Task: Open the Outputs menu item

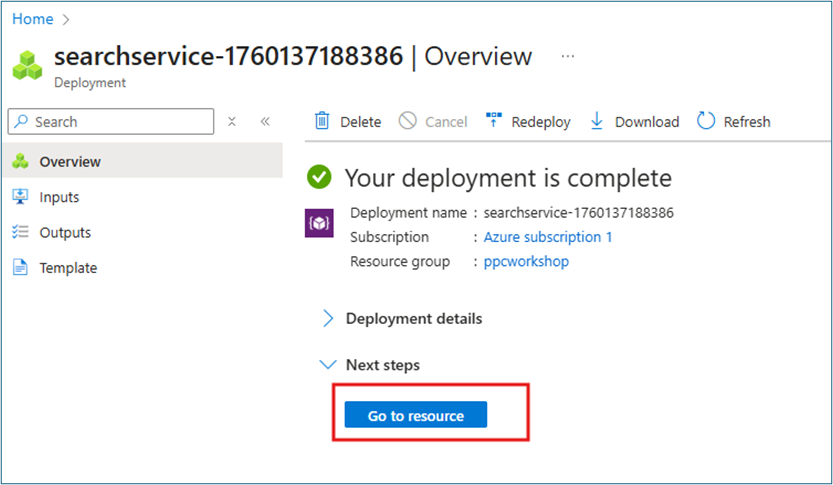Action: coord(64,233)
